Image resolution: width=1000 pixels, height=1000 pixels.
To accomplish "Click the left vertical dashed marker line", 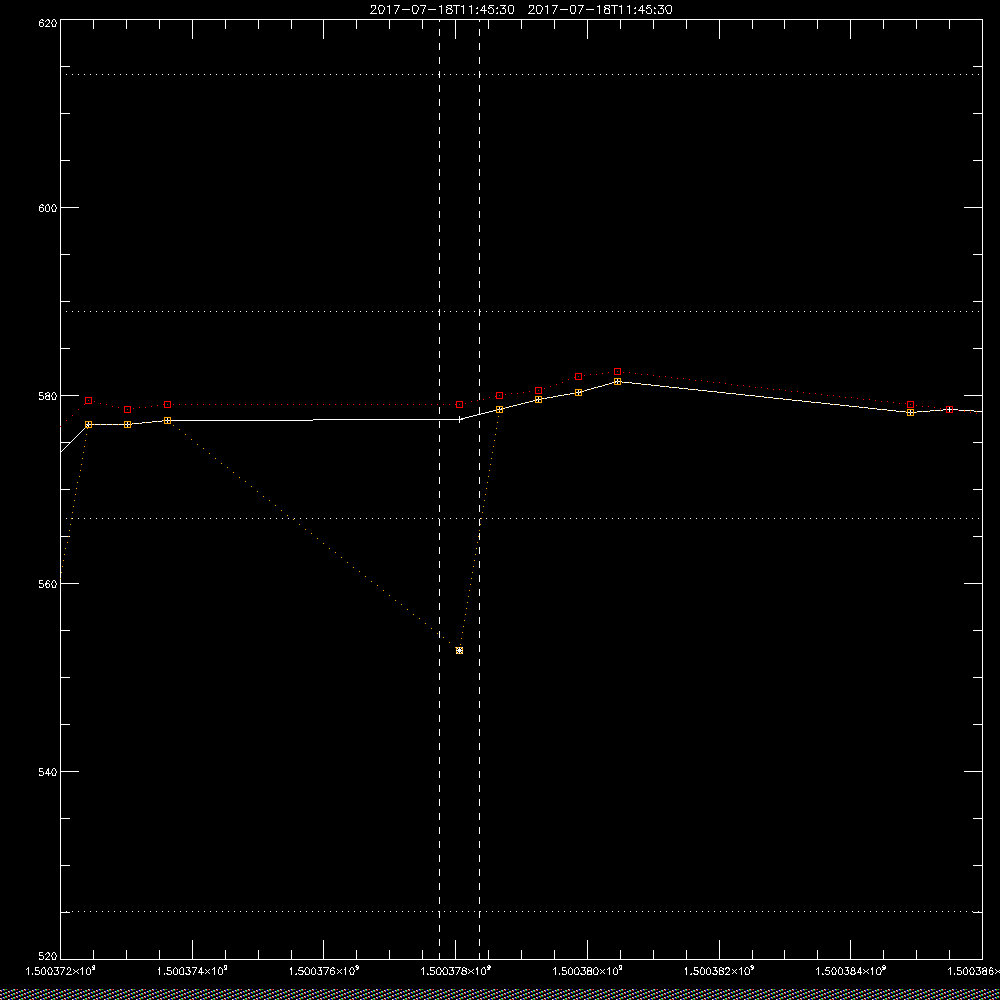I will [439, 488].
